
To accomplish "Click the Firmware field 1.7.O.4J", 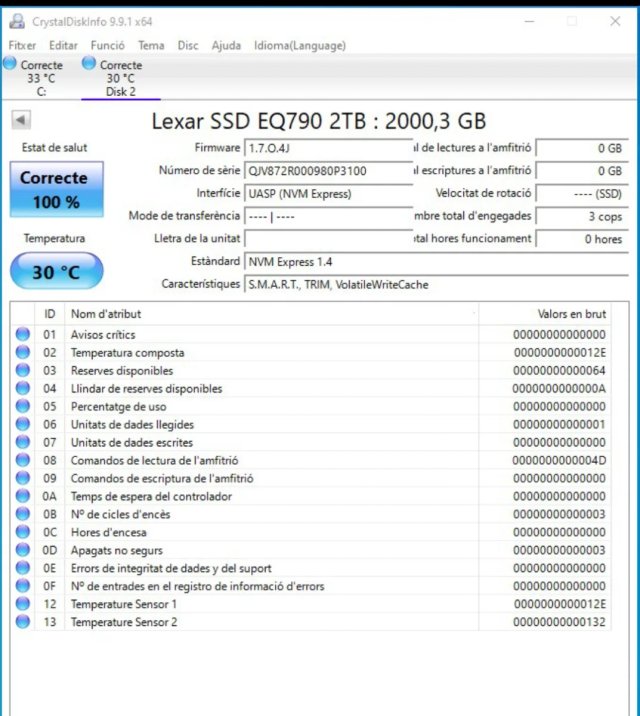I will 328,148.
